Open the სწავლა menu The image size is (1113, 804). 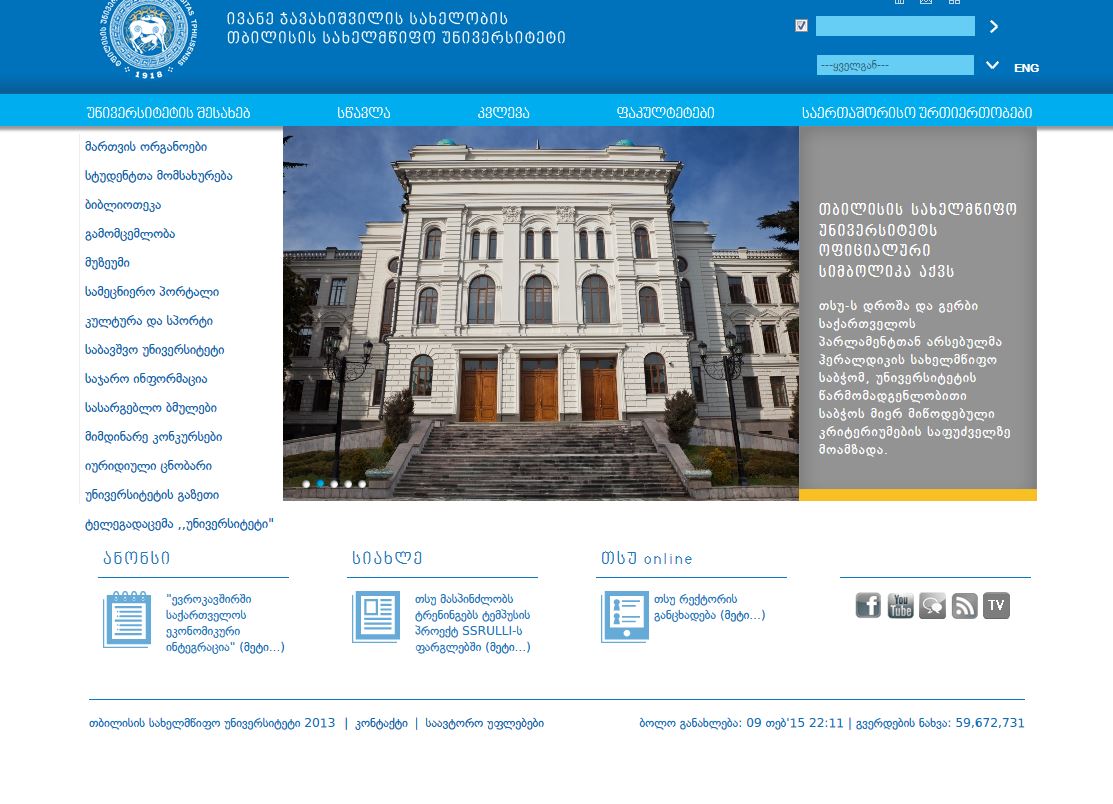pos(363,113)
